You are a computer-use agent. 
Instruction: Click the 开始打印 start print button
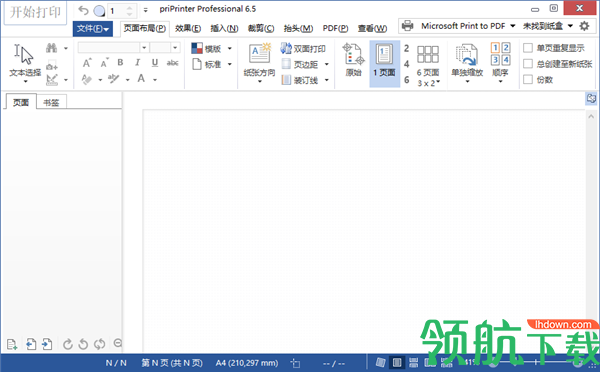pos(35,12)
